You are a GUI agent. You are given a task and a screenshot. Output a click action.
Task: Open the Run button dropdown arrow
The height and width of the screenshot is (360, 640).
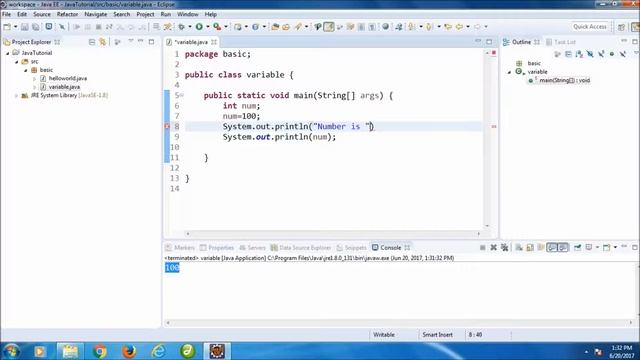tap(208, 27)
